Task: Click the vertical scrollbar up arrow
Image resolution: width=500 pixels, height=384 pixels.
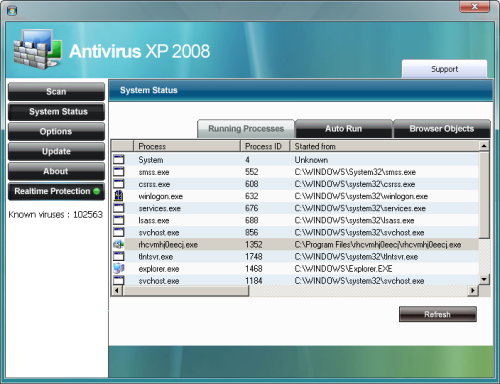Action: point(484,146)
